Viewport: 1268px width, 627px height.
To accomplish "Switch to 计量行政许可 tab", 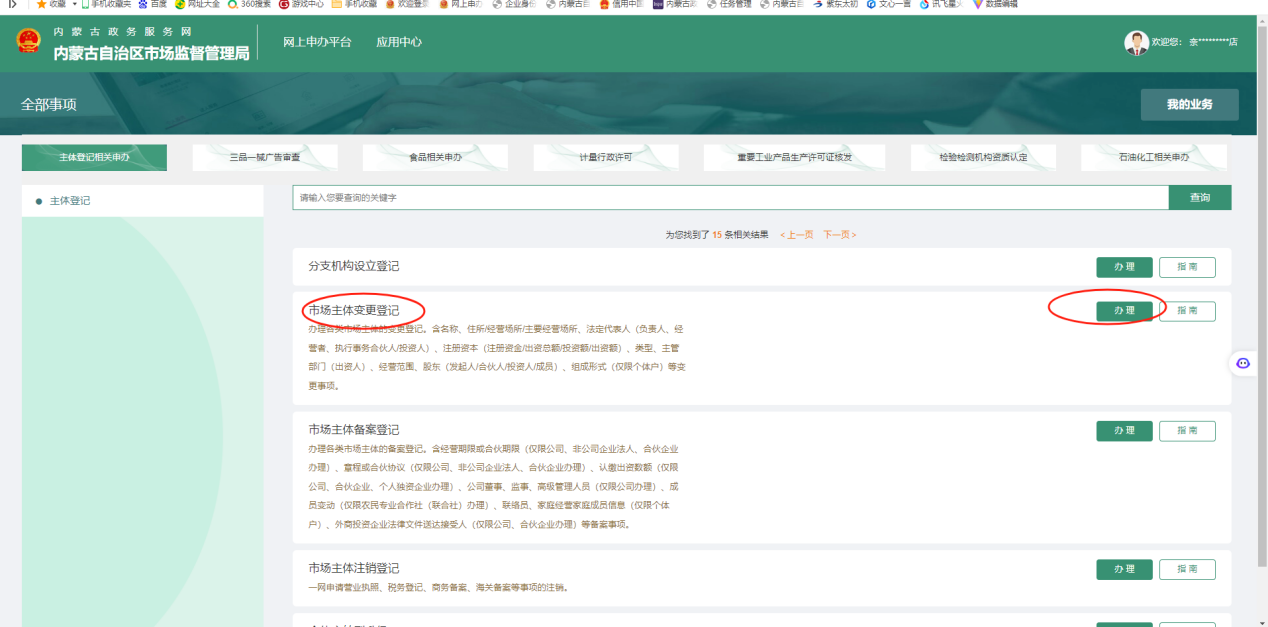I will click(606, 158).
